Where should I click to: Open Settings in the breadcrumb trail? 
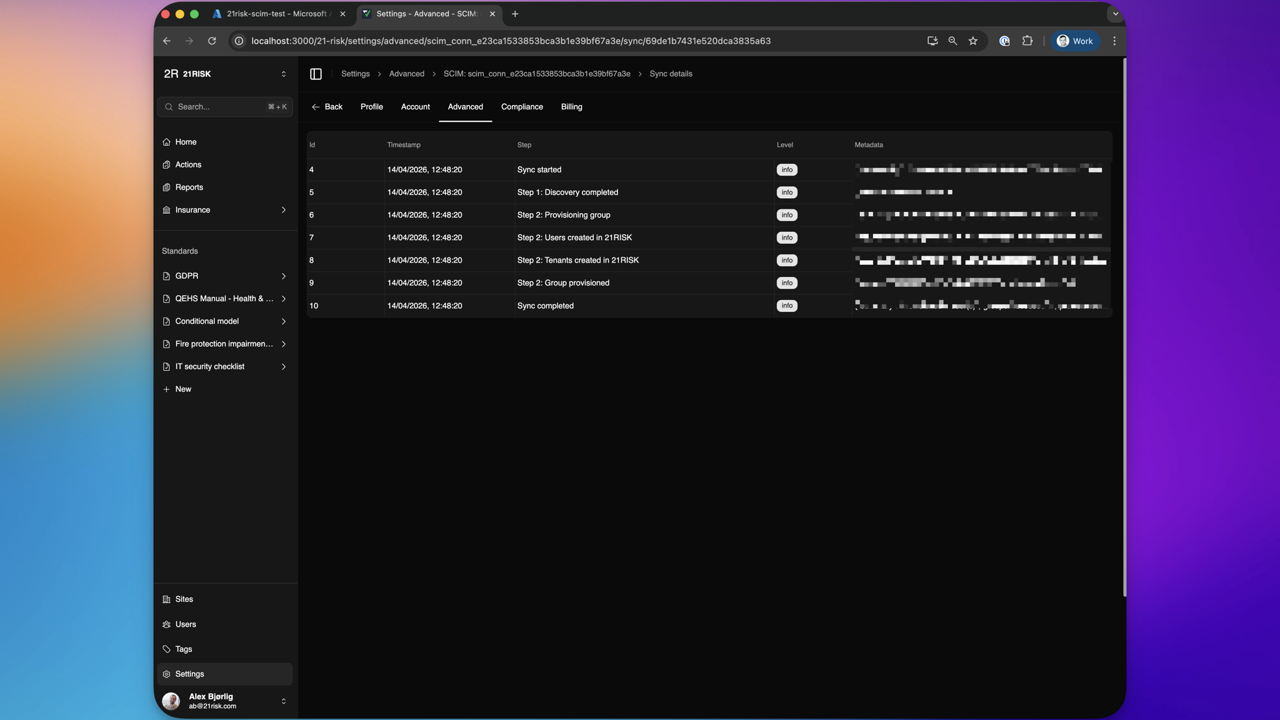pyautogui.click(x=355, y=73)
